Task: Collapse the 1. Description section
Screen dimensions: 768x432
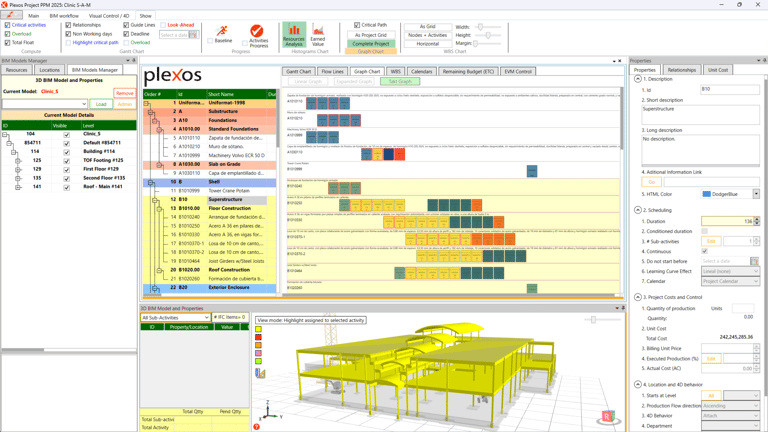Action: 637,79
